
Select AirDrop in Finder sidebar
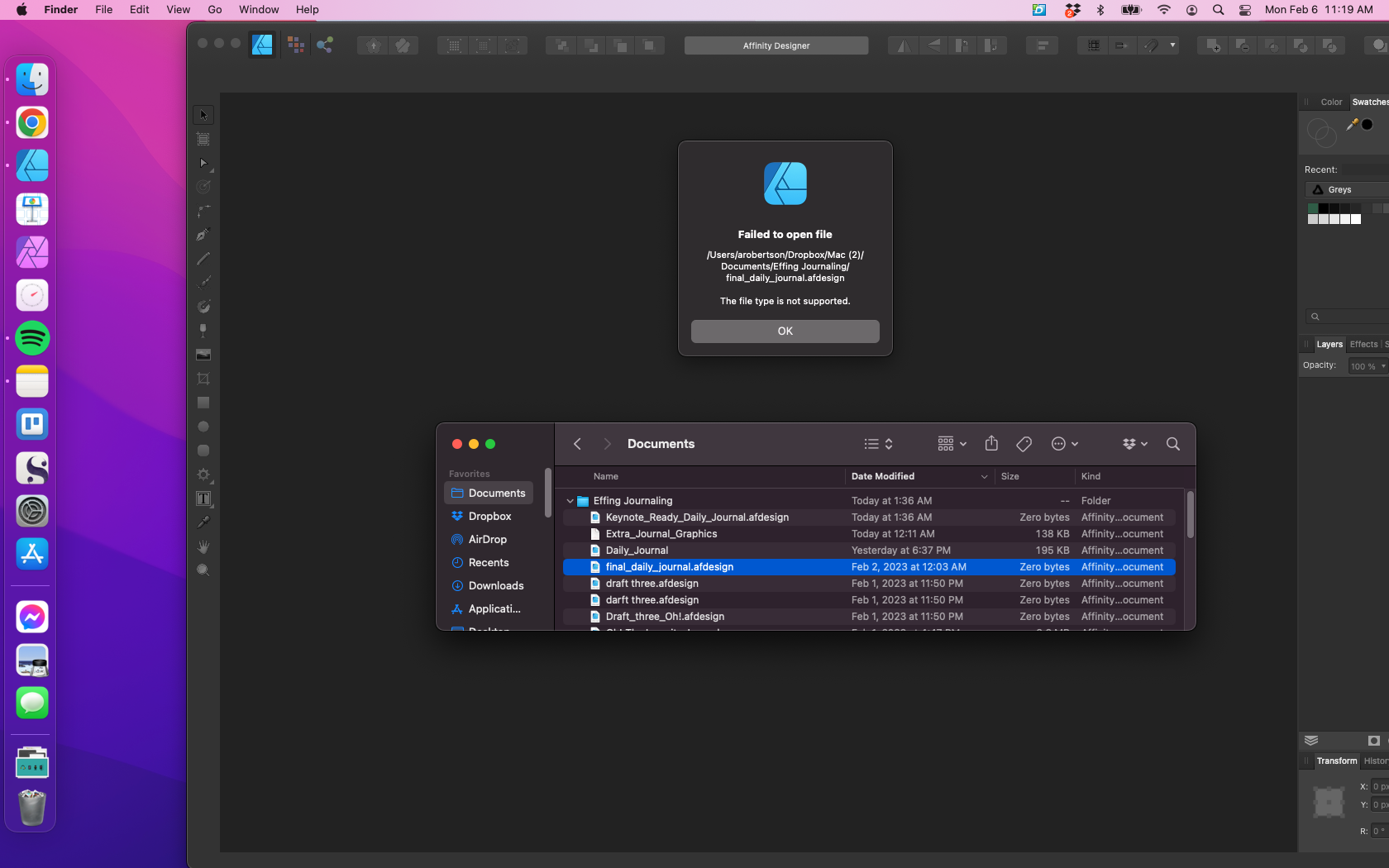click(489, 539)
